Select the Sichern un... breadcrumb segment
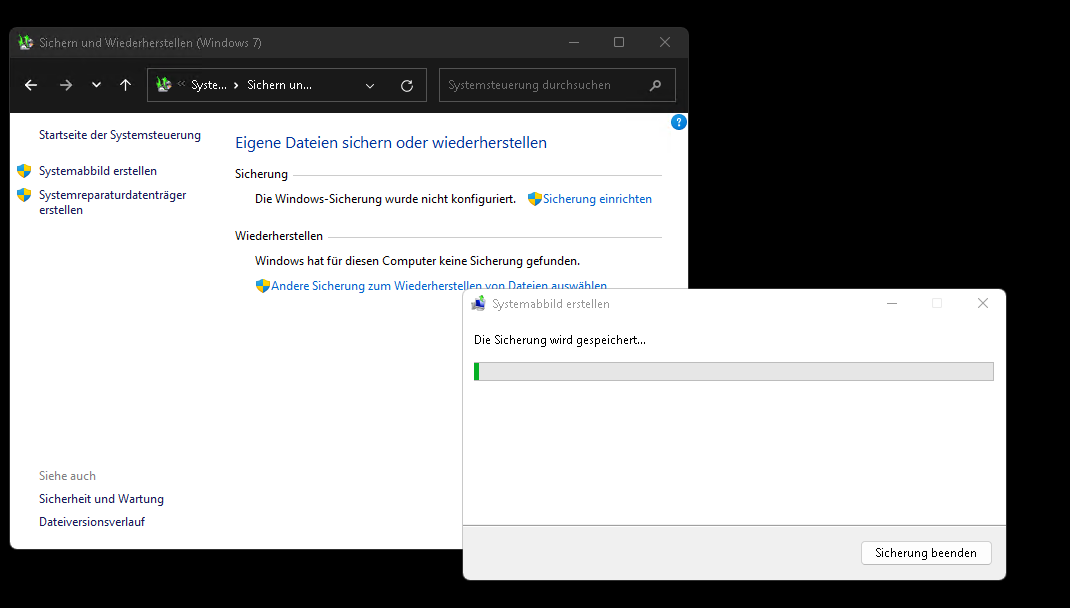The image size is (1070, 608). coord(279,85)
